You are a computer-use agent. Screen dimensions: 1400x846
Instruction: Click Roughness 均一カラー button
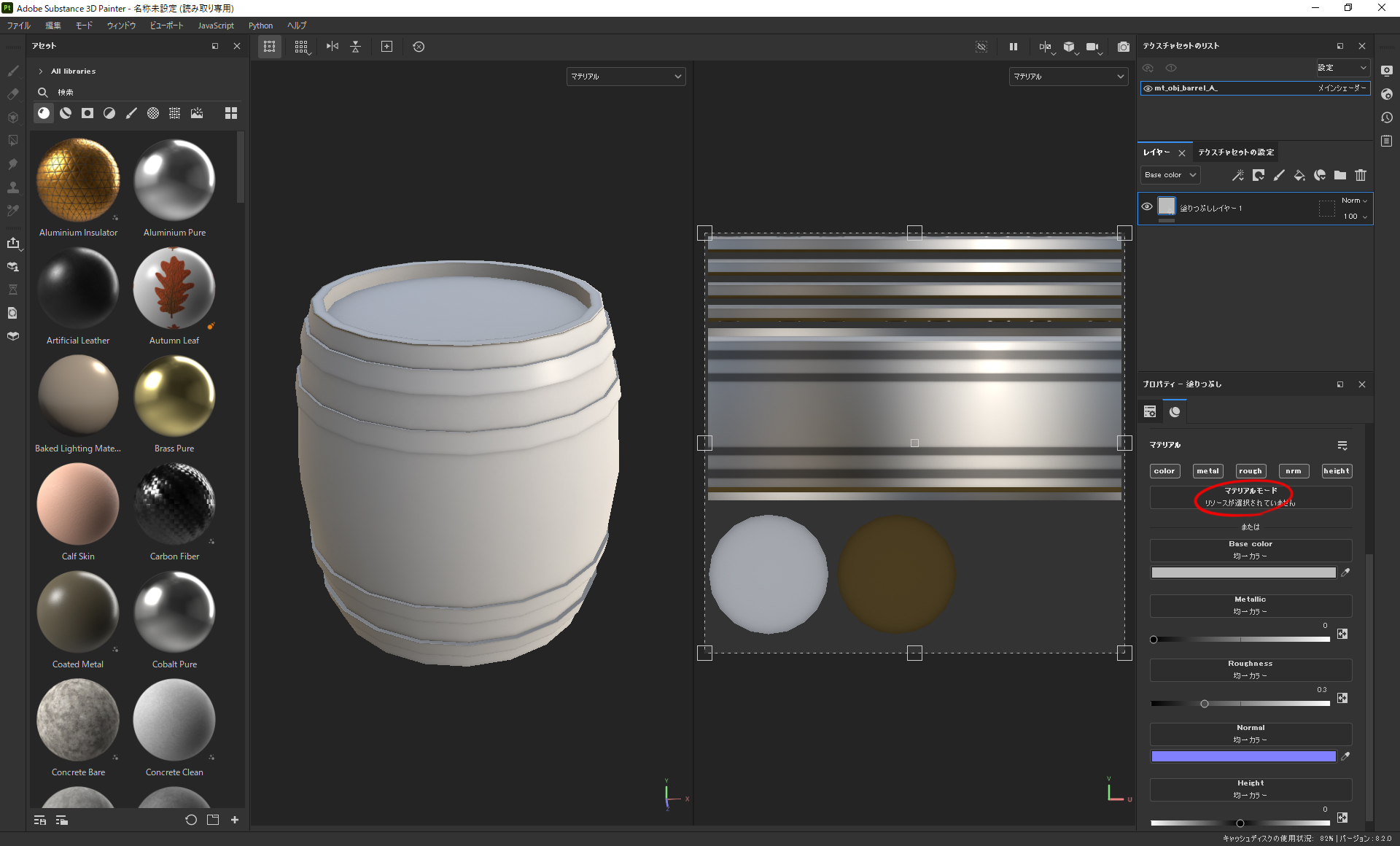(1251, 670)
